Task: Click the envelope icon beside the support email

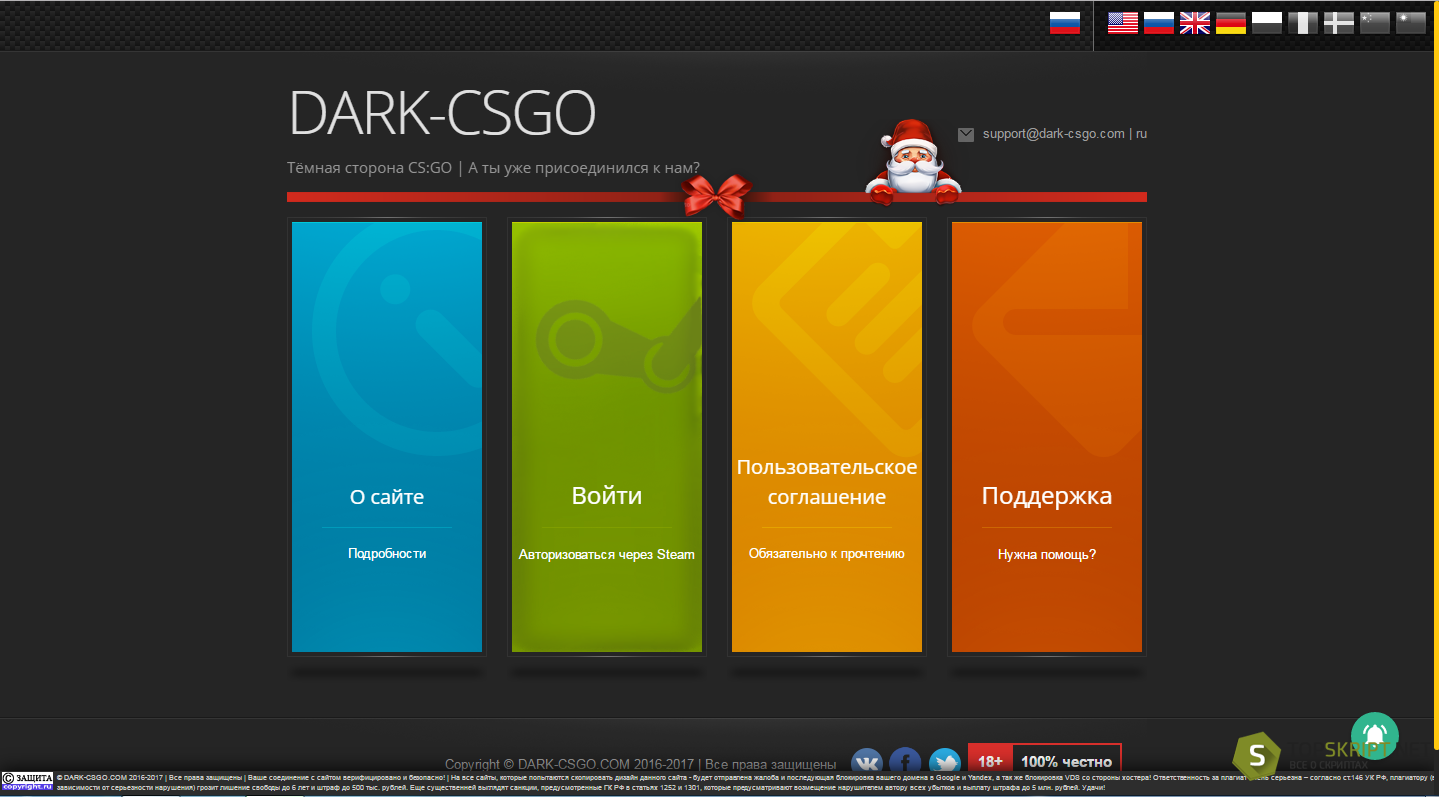Action: pyautogui.click(x=966, y=134)
